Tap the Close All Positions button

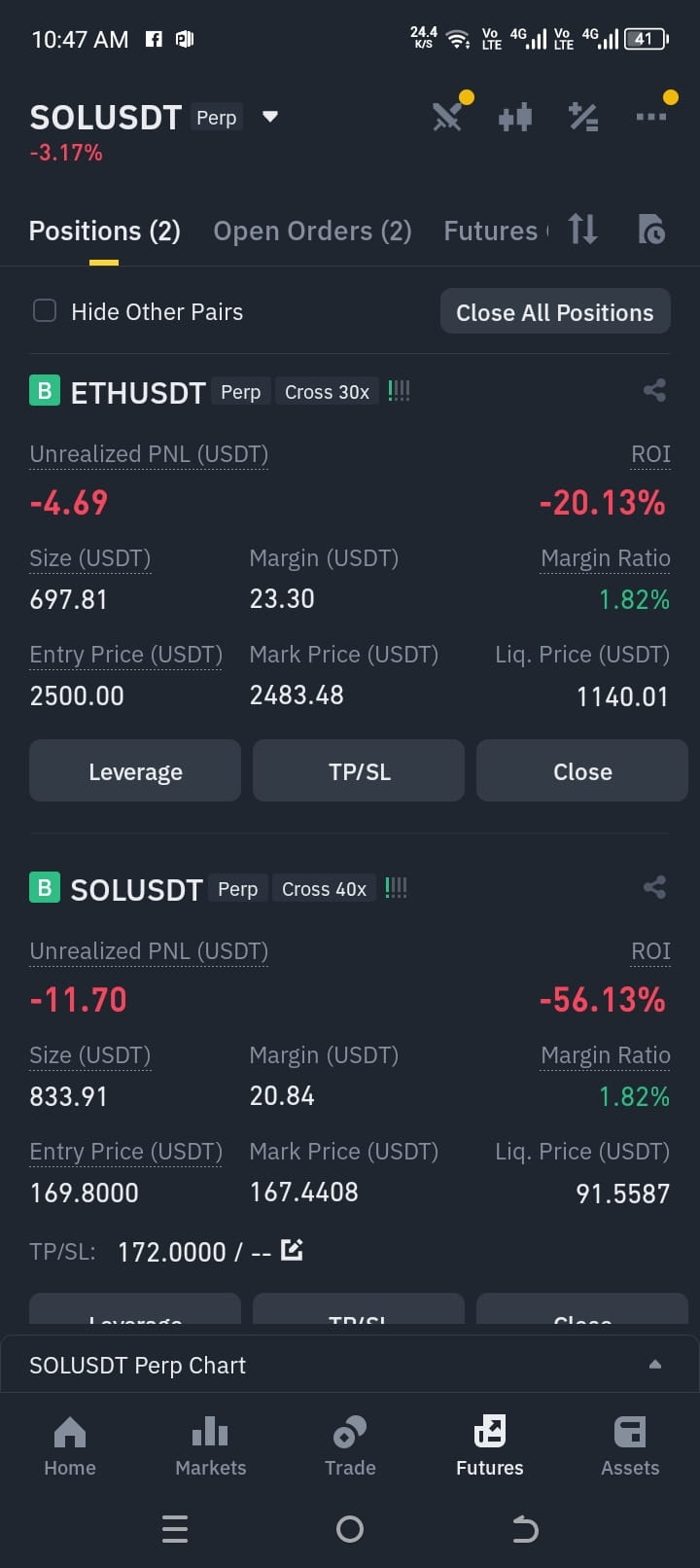tap(555, 312)
